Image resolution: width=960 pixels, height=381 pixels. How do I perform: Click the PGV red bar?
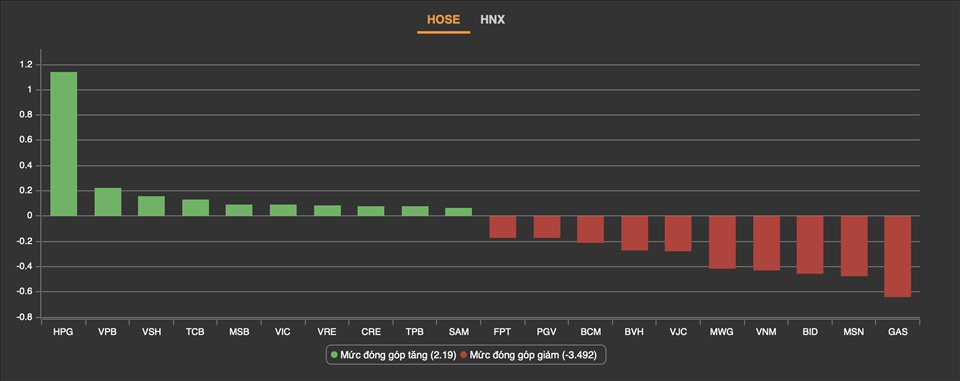click(x=547, y=227)
